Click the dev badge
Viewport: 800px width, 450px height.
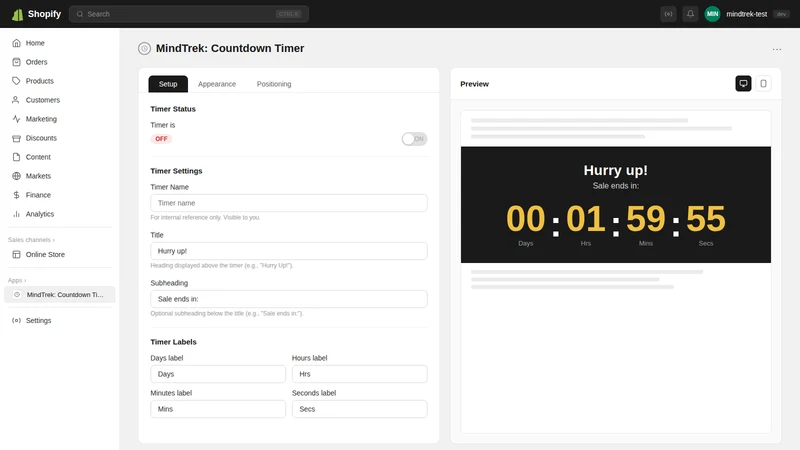coord(781,14)
